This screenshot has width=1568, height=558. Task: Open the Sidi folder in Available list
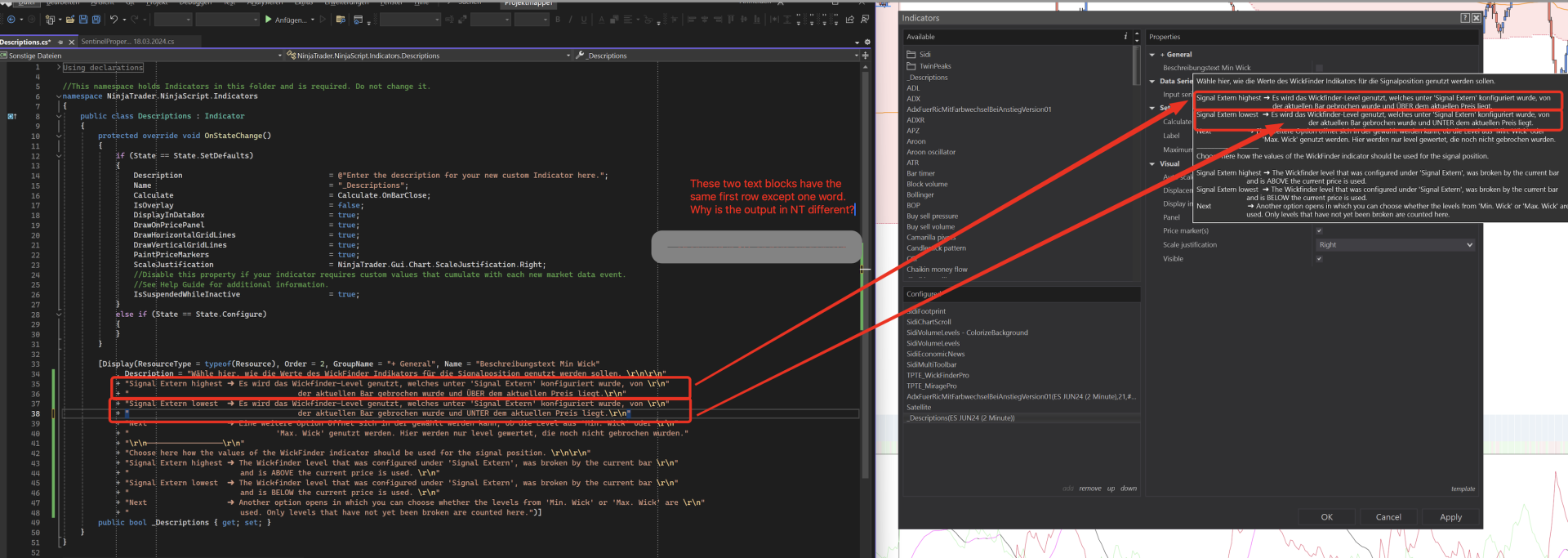(x=919, y=55)
